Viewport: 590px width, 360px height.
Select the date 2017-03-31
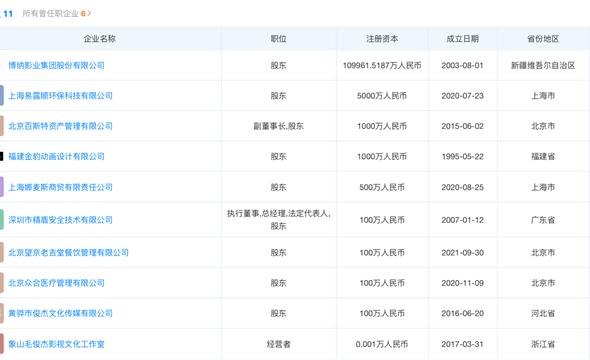(462, 344)
